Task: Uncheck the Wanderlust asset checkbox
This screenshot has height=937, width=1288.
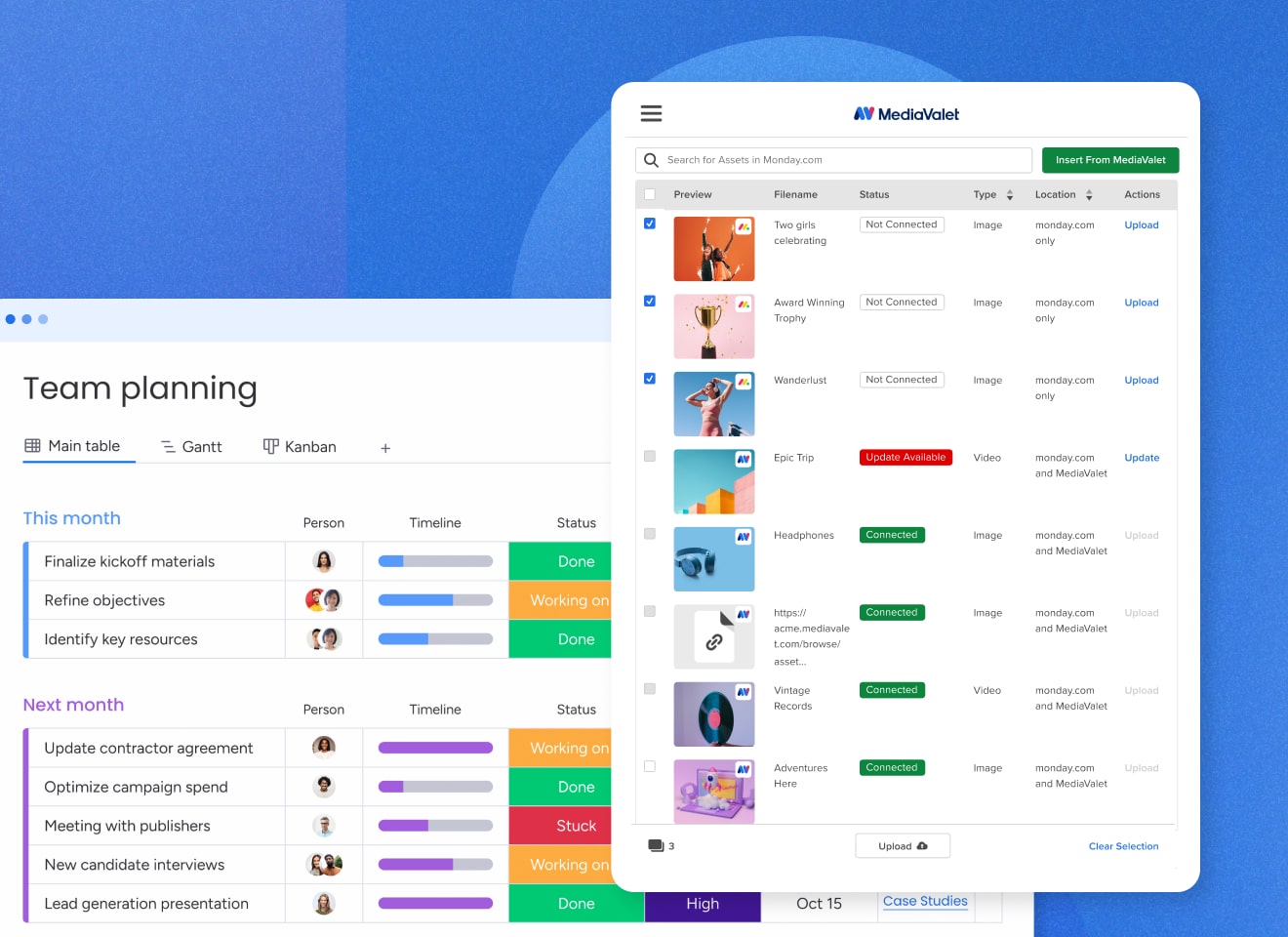Action: point(650,379)
